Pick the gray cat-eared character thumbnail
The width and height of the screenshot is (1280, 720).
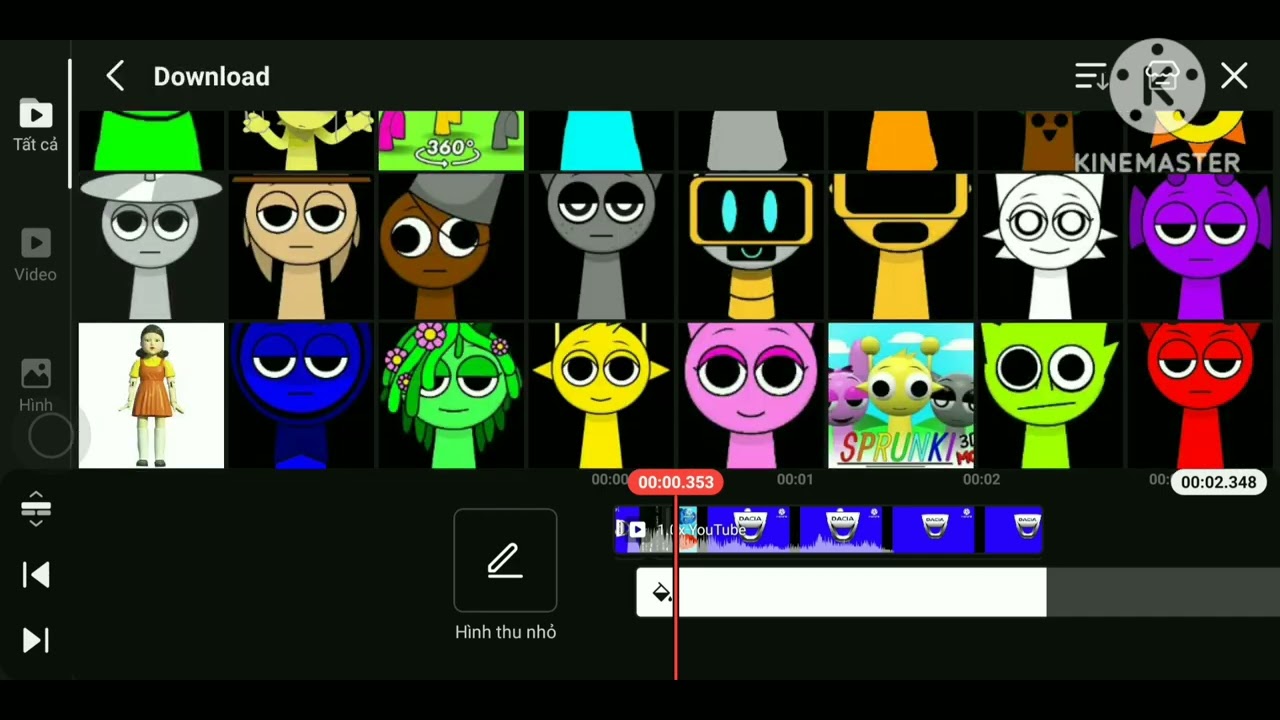(601, 246)
